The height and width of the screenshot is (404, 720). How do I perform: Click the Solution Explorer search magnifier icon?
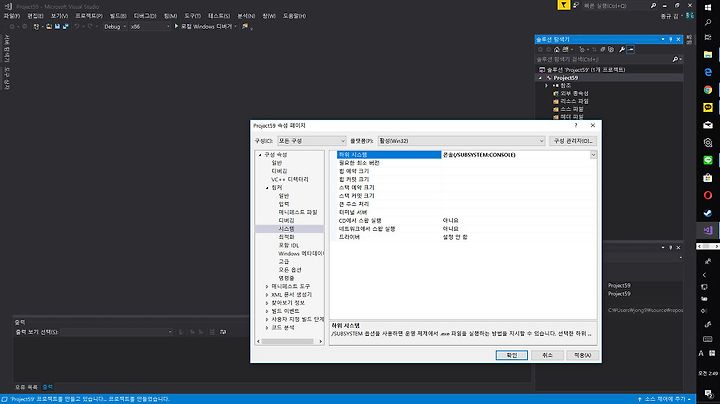(x=675, y=59)
